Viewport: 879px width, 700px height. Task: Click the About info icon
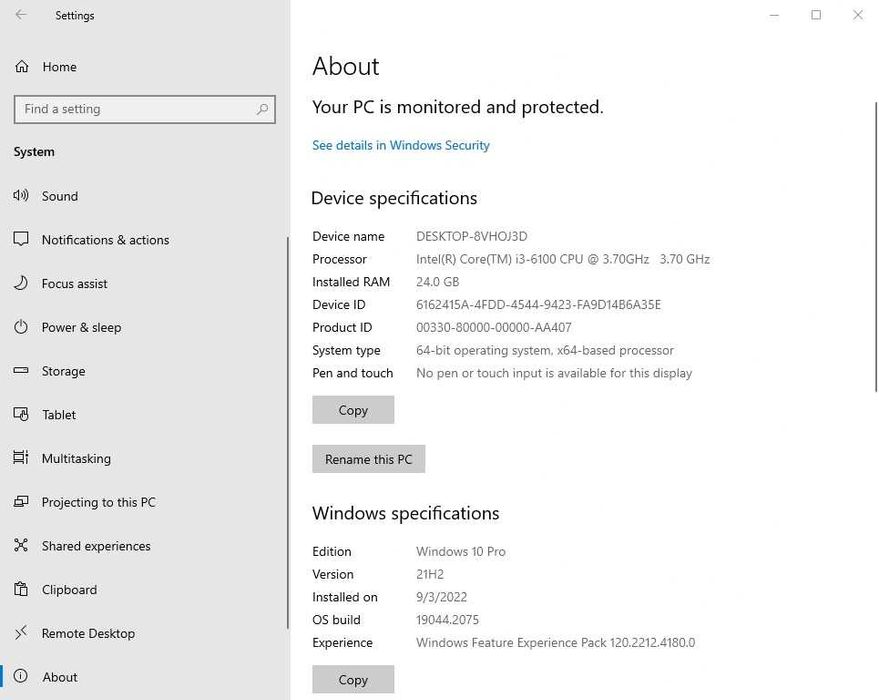[21, 676]
